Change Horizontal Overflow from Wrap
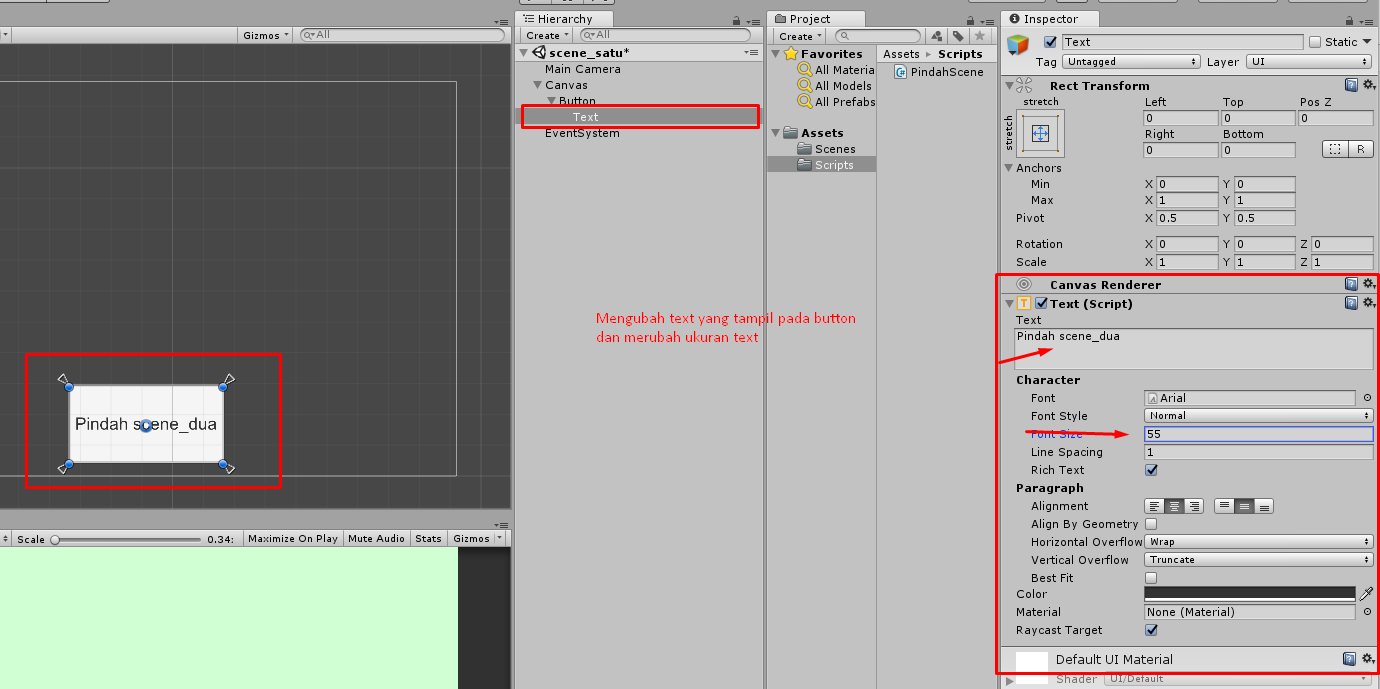The image size is (1380, 689). [1257, 542]
